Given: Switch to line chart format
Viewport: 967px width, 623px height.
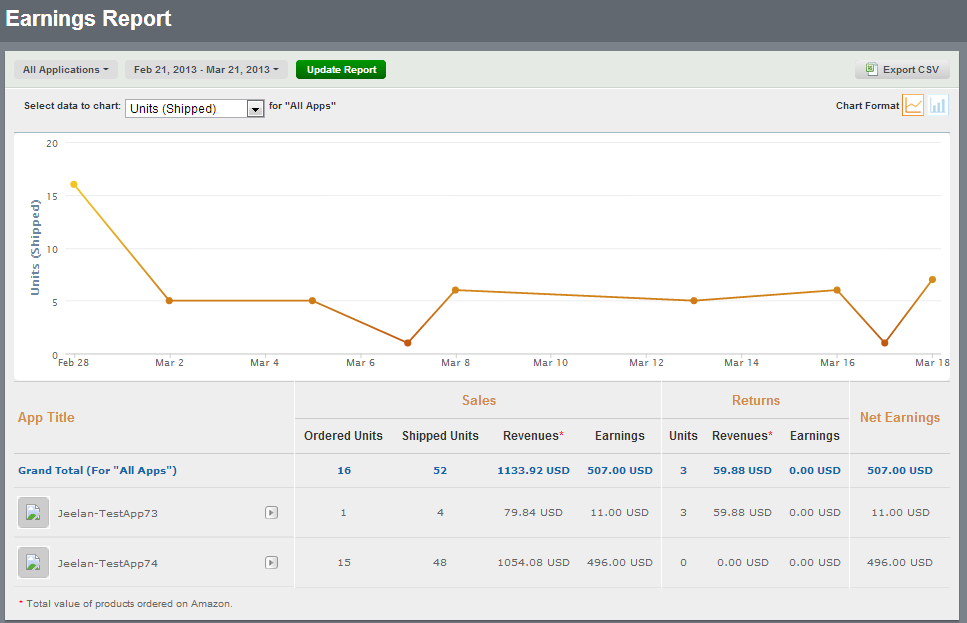Looking at the screenshot, I should pyautogui.click(x=912, y=105).
